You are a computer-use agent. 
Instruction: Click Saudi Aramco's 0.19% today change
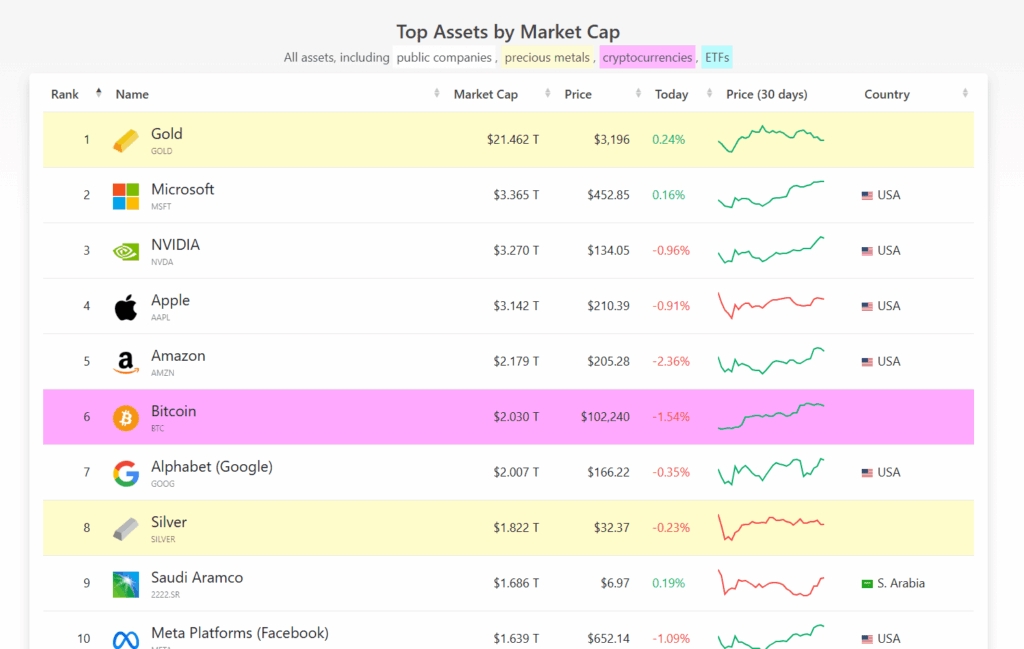(x=668, y=584)
